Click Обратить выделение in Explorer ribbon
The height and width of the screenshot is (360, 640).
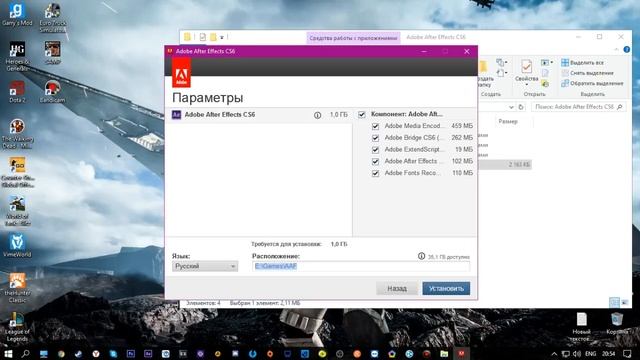coord(592,83)
